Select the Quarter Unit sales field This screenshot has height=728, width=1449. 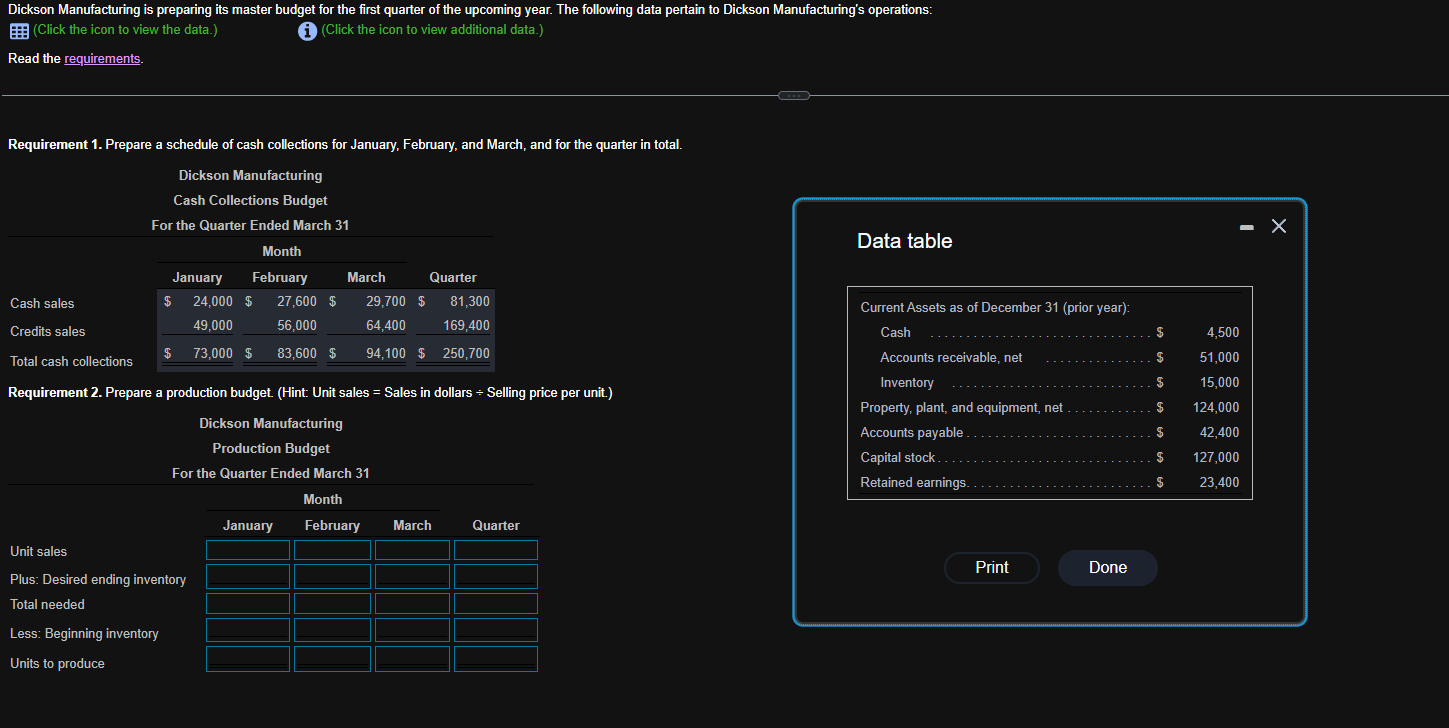tap(496, 550)
